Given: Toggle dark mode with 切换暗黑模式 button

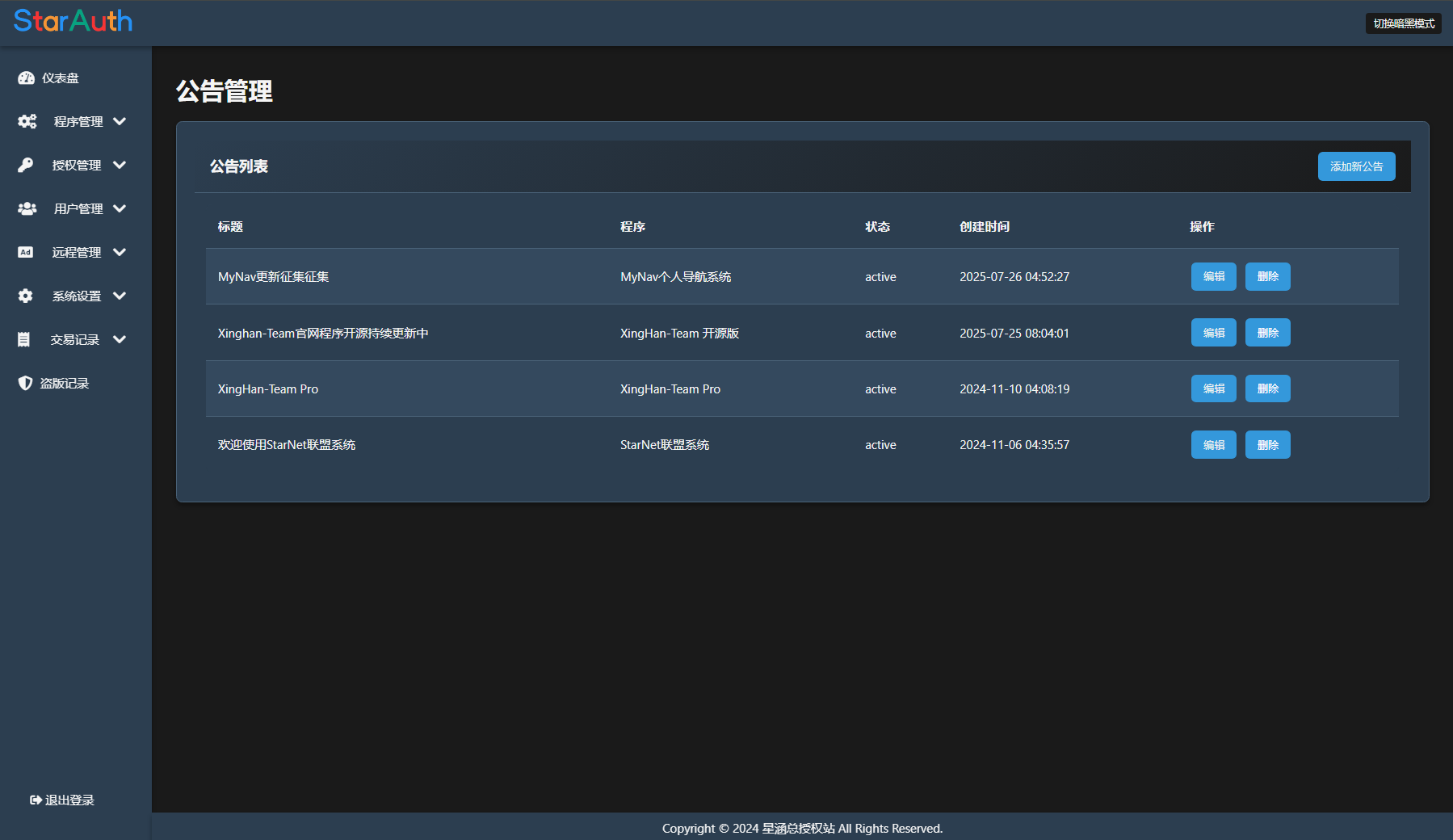Looking at the screenshot, I should click(1403, 23).
